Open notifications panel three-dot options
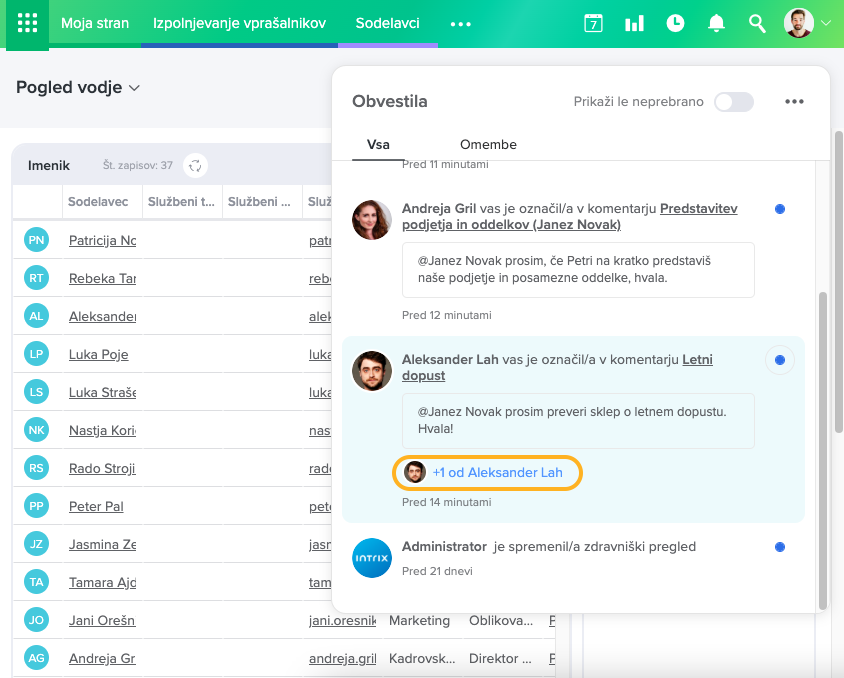The height and width of the screenshot is (678, 844). [794, 102]
